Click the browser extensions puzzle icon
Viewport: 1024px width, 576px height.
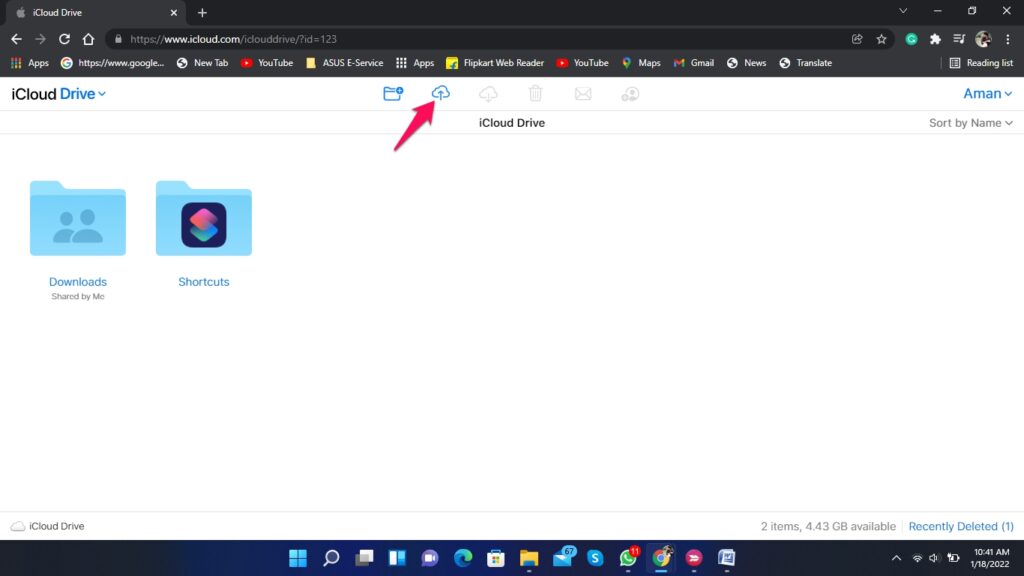coord(934,38)
